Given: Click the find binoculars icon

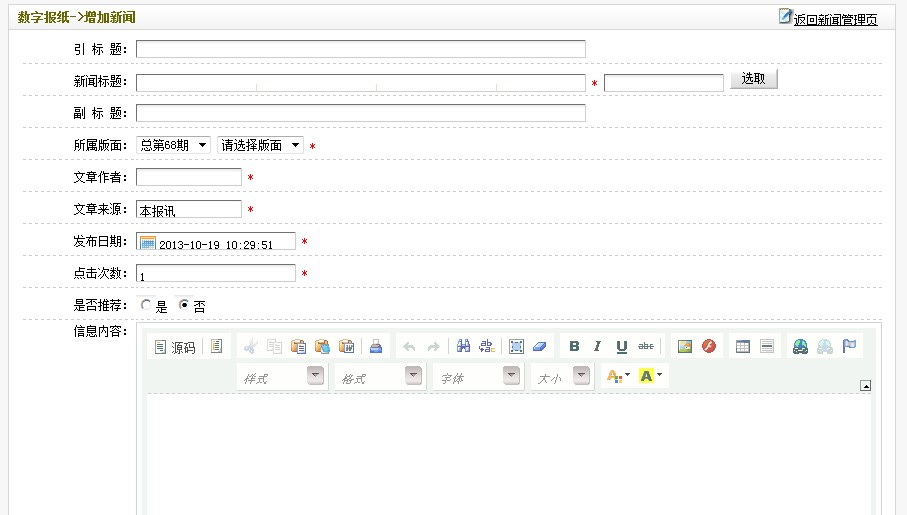Looking at the screenshot, I should [x=463, y=346].
